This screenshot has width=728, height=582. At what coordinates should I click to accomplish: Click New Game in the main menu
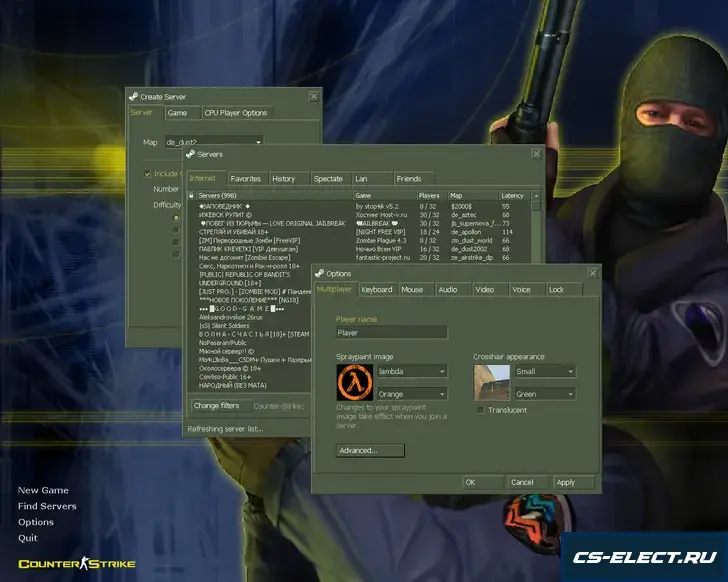(x=43, y=490)
